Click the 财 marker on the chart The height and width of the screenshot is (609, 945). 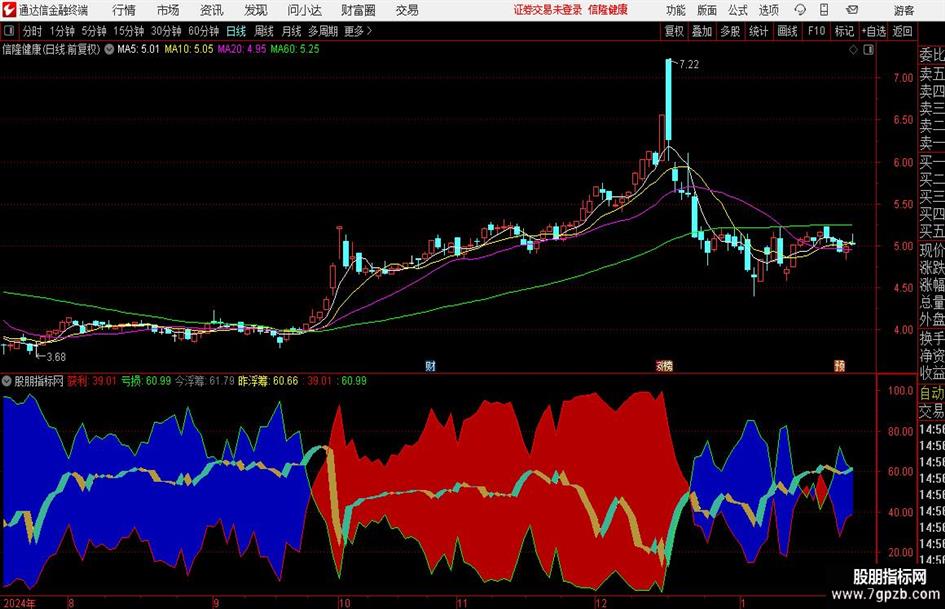pyautogui.click(x=430, y=365)
